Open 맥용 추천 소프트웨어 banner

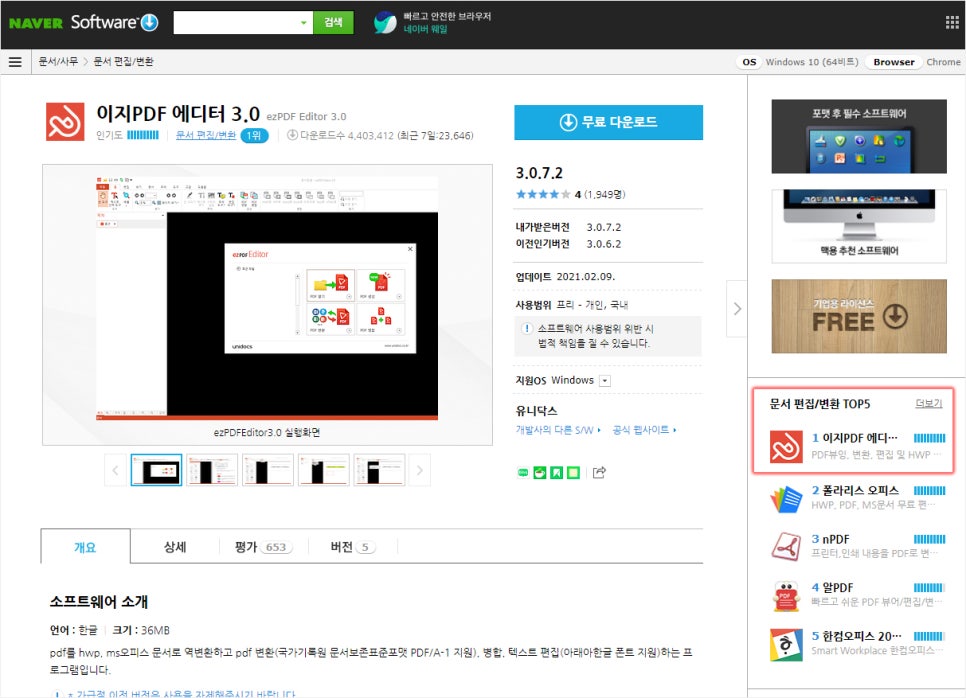859,227
